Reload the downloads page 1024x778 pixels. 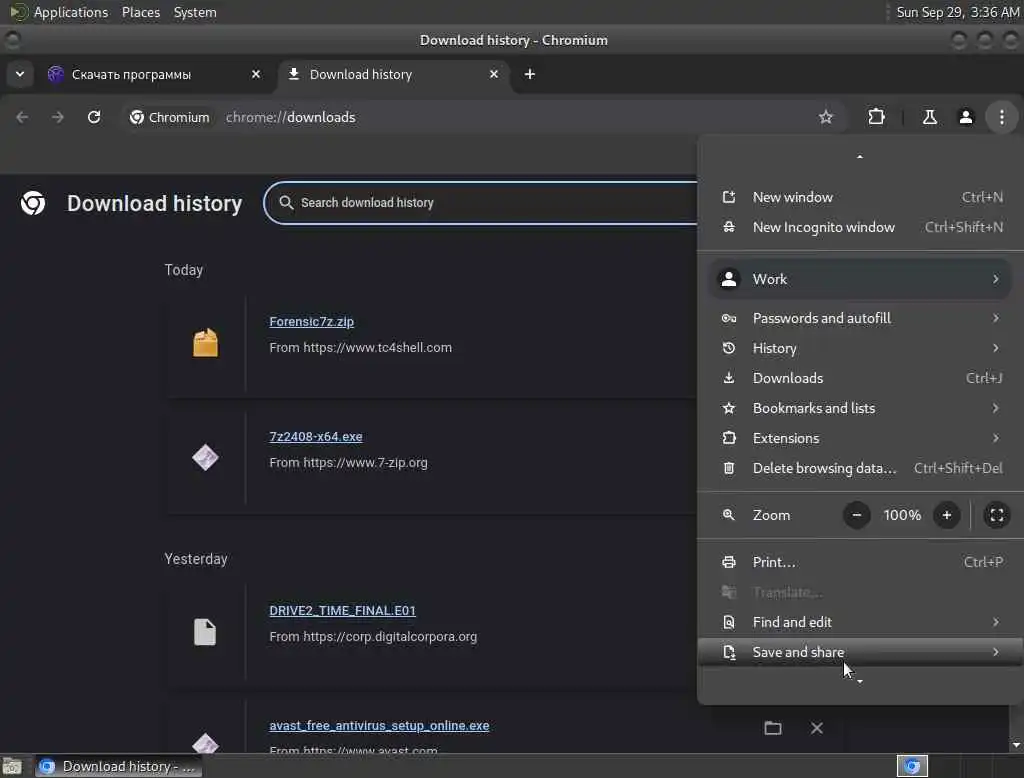[x=94, y=117]
